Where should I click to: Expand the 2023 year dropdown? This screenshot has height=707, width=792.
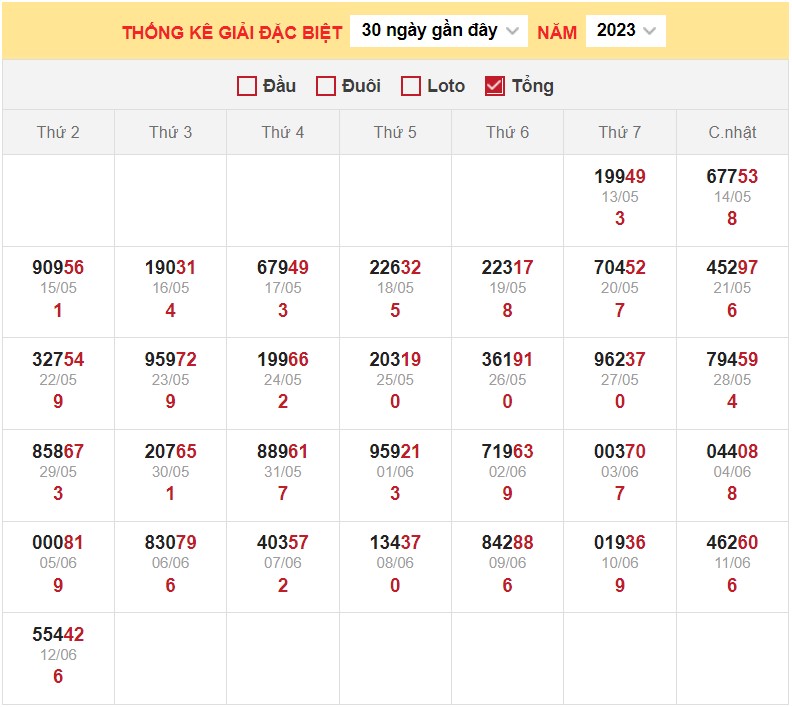click(x=625, y=31)
